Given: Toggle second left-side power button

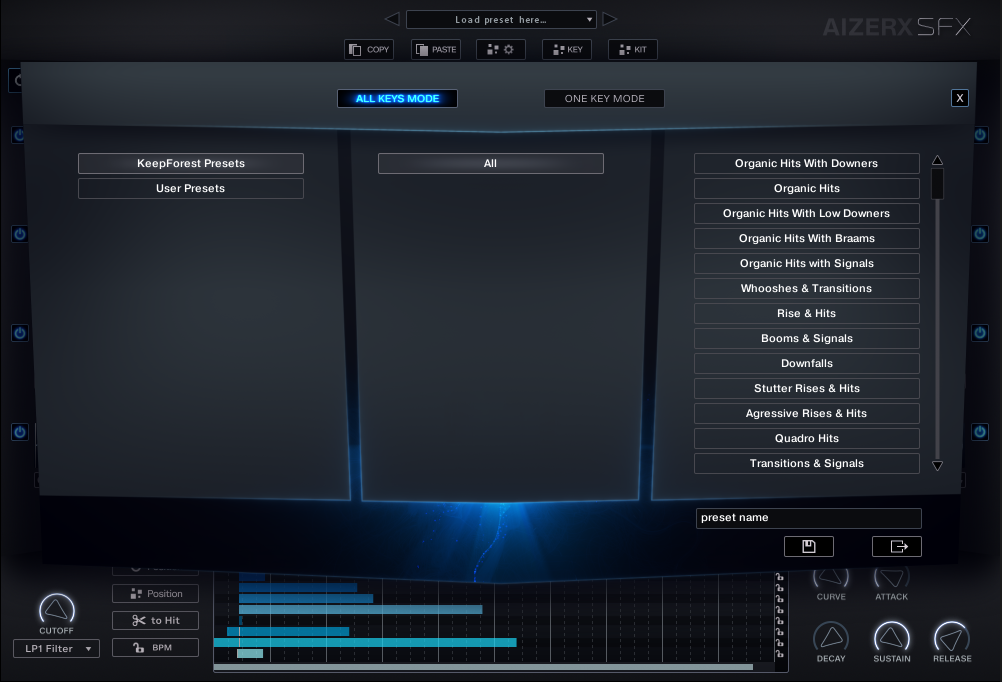Looking at the screenshot, I should (20, 234).
